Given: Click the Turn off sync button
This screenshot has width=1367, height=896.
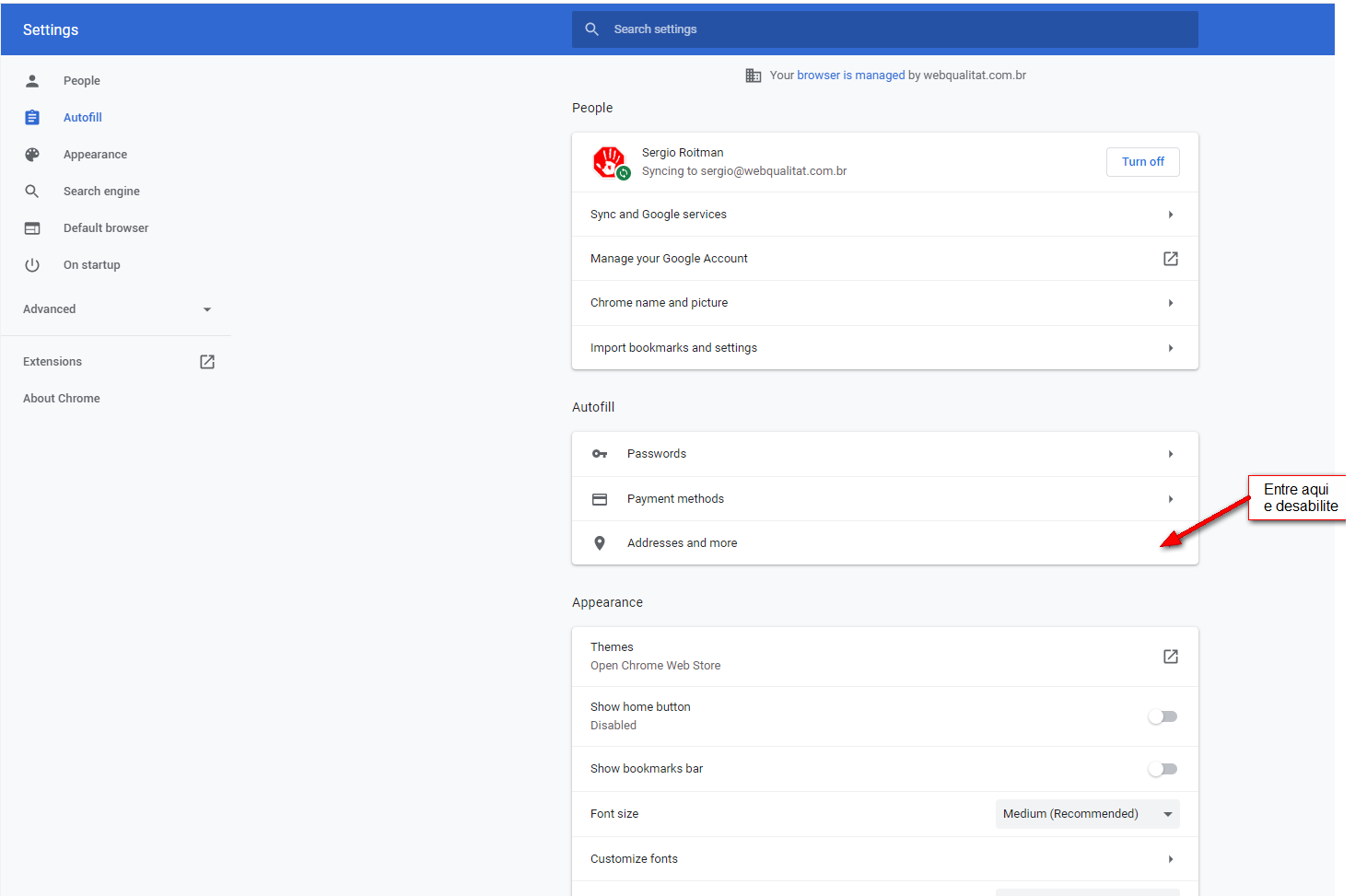Looking at the screenshot, I should pos(1142,162).
